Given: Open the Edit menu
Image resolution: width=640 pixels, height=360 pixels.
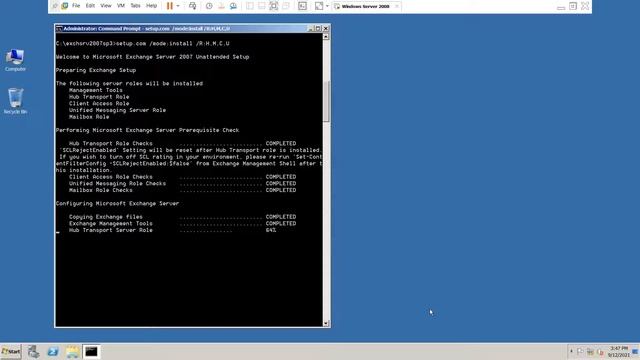Looking at the screenshot, I should point(90,6).
